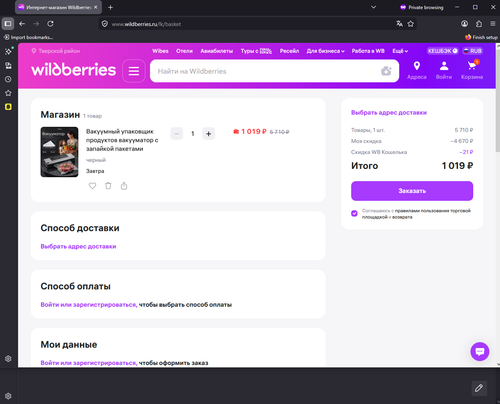Reload the page with refresh icon
Image resolution: width=500 pixels, height=404 pixels.
pos(50,24)
